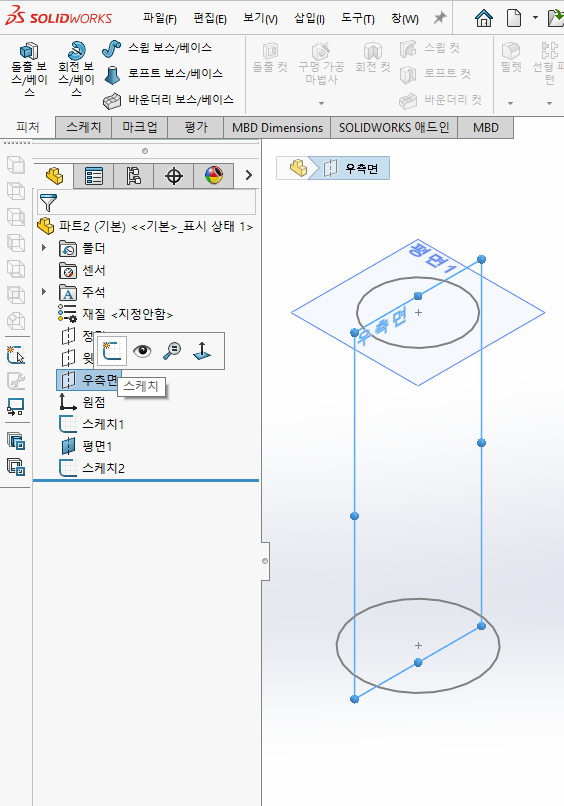564x806 pixels.
Task: Toggle visibility eye icon in context toolbar
Action: (x=142, y=351)
